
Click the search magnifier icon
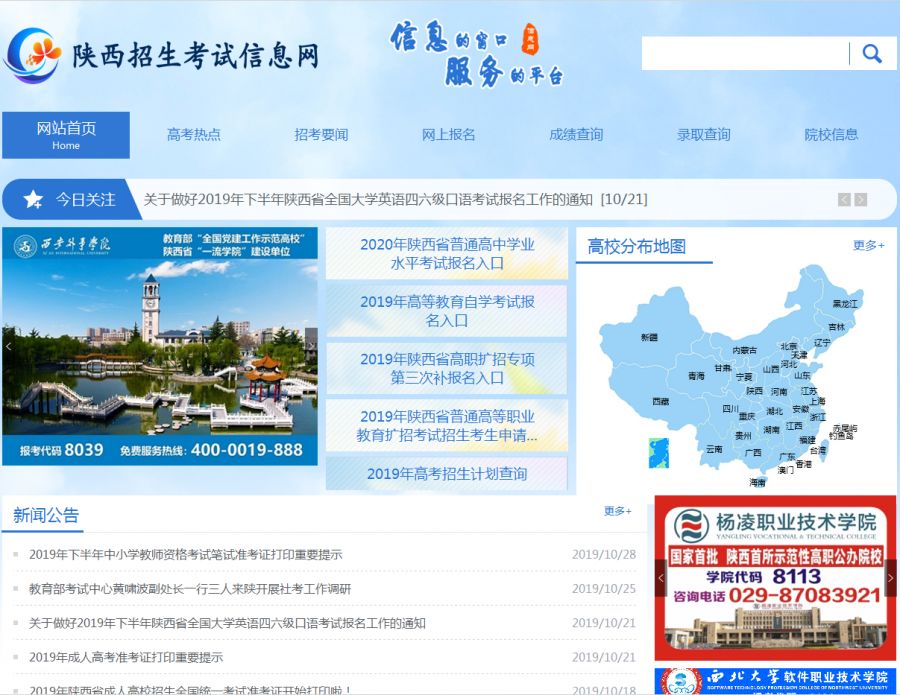pyautogui.click(x=872, y=52)
